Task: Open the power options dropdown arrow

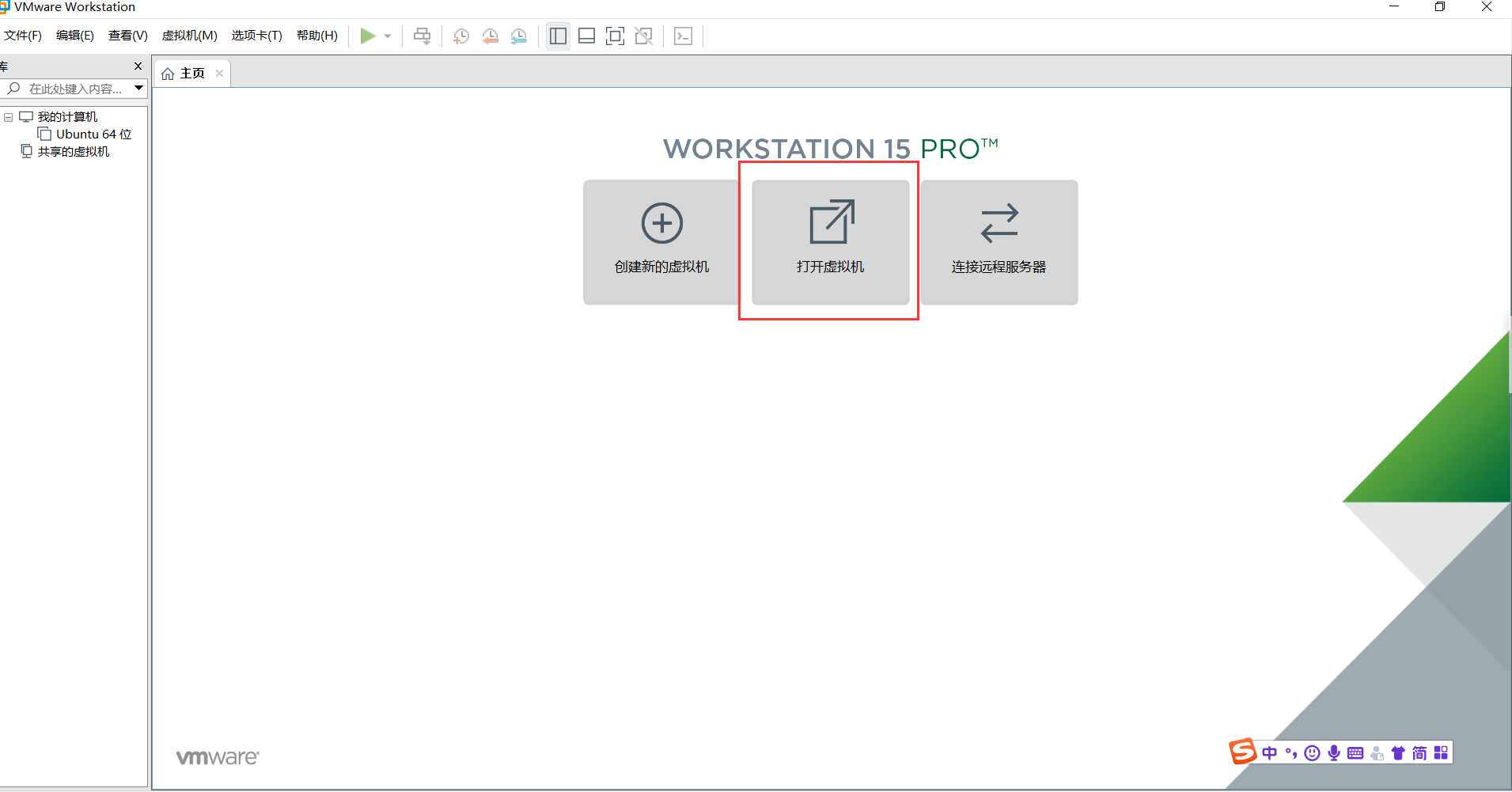Action: click(x=388, y=36)
